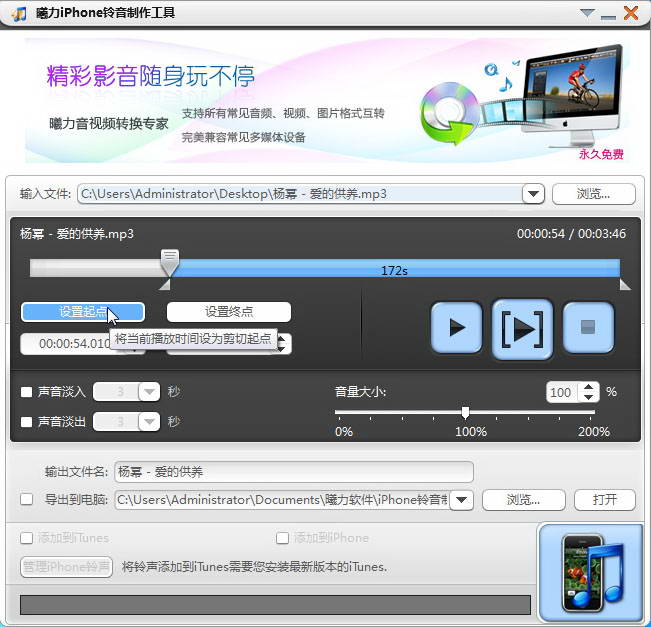The width and height of the screenshot is (651, 627).
Task: Click the 输出文件名 text field
Action: (294, 472)
